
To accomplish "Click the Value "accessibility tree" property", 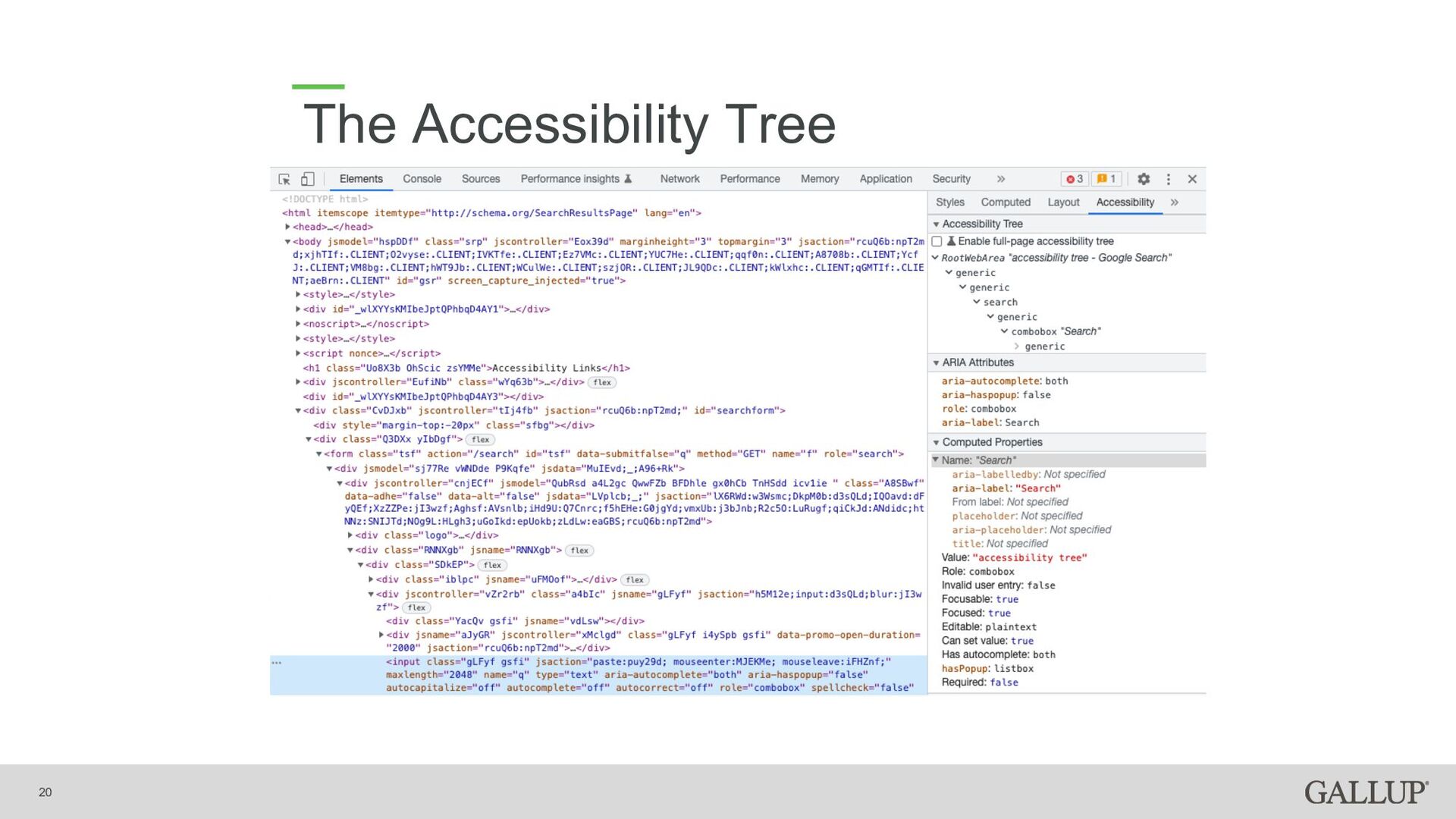I will (1014, 557).
